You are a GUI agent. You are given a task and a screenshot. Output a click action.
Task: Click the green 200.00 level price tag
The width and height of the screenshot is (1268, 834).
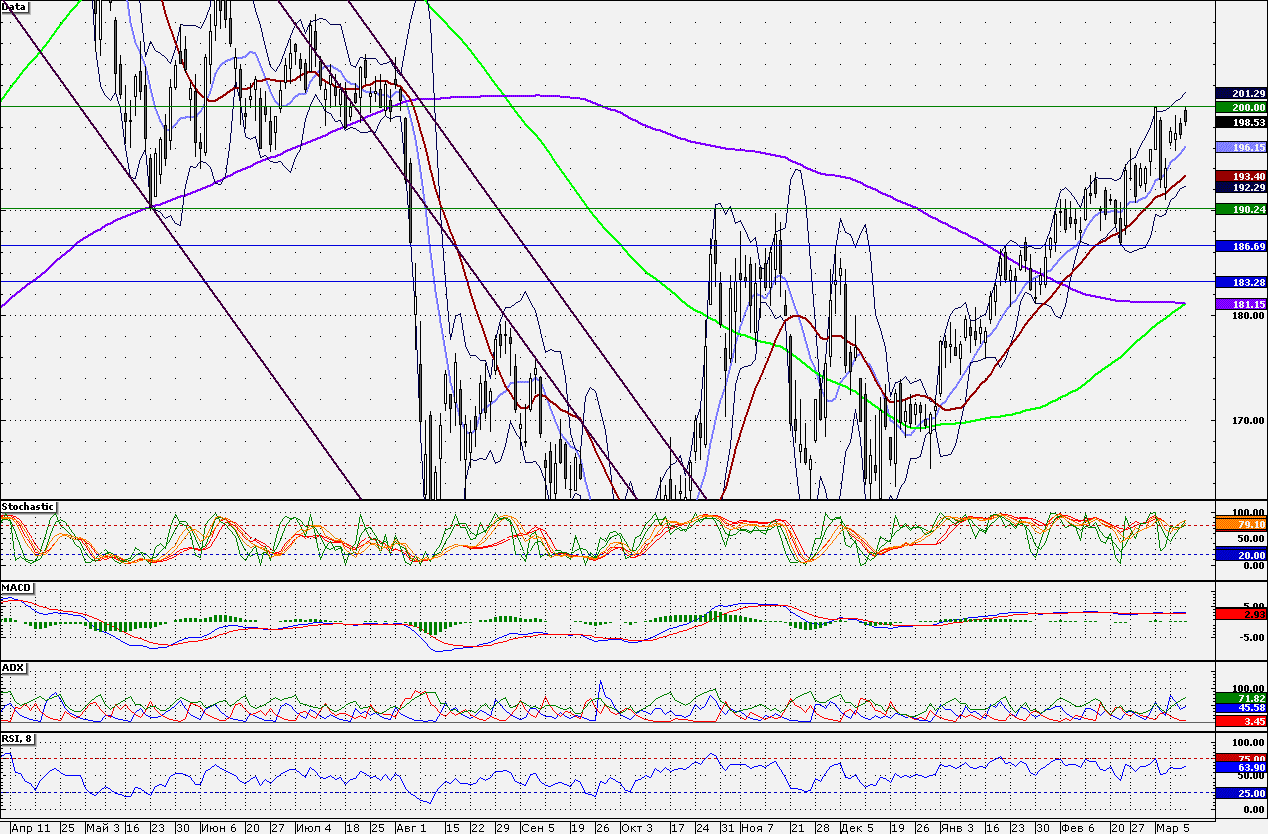1241,106
